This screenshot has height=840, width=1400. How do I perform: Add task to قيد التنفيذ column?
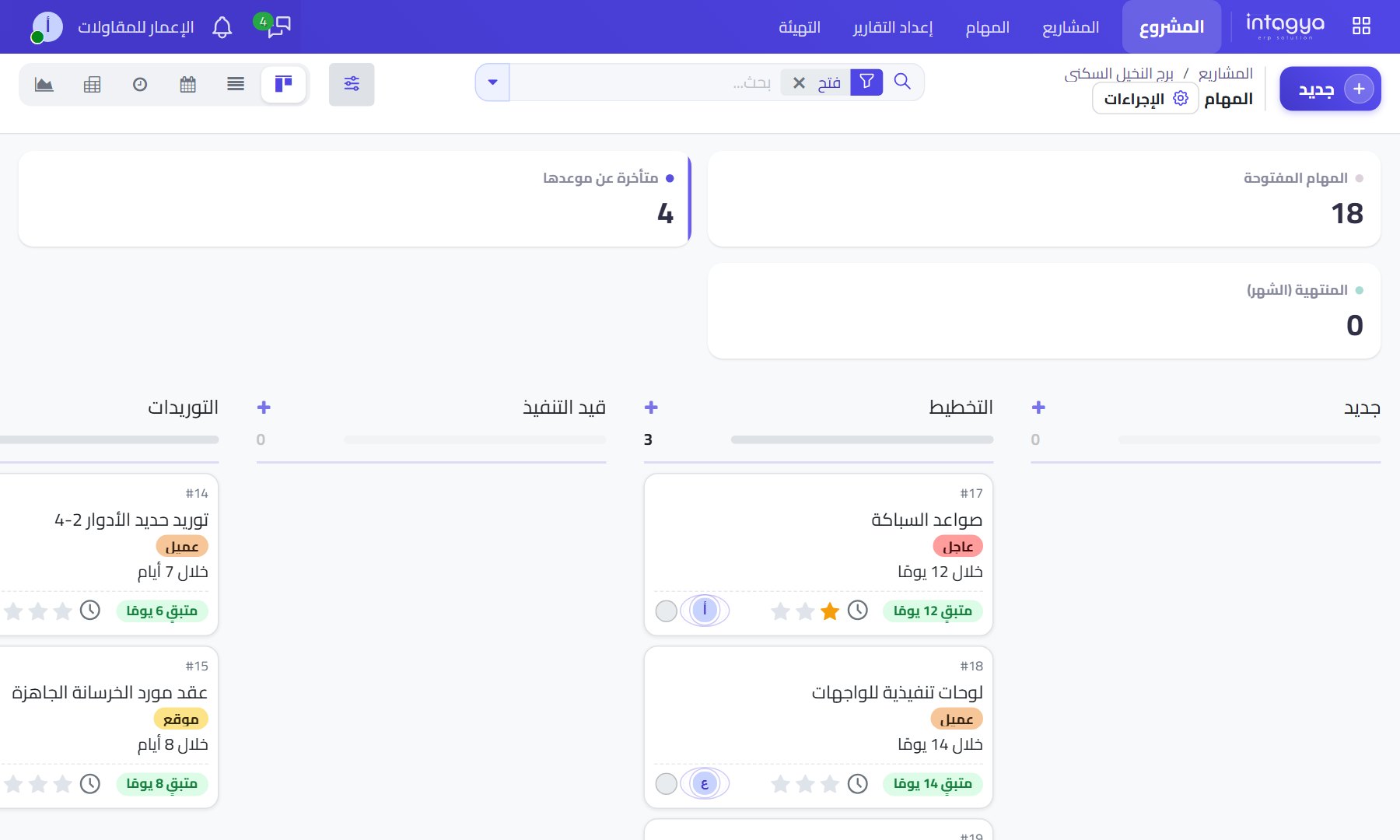(x=264, y=407)
